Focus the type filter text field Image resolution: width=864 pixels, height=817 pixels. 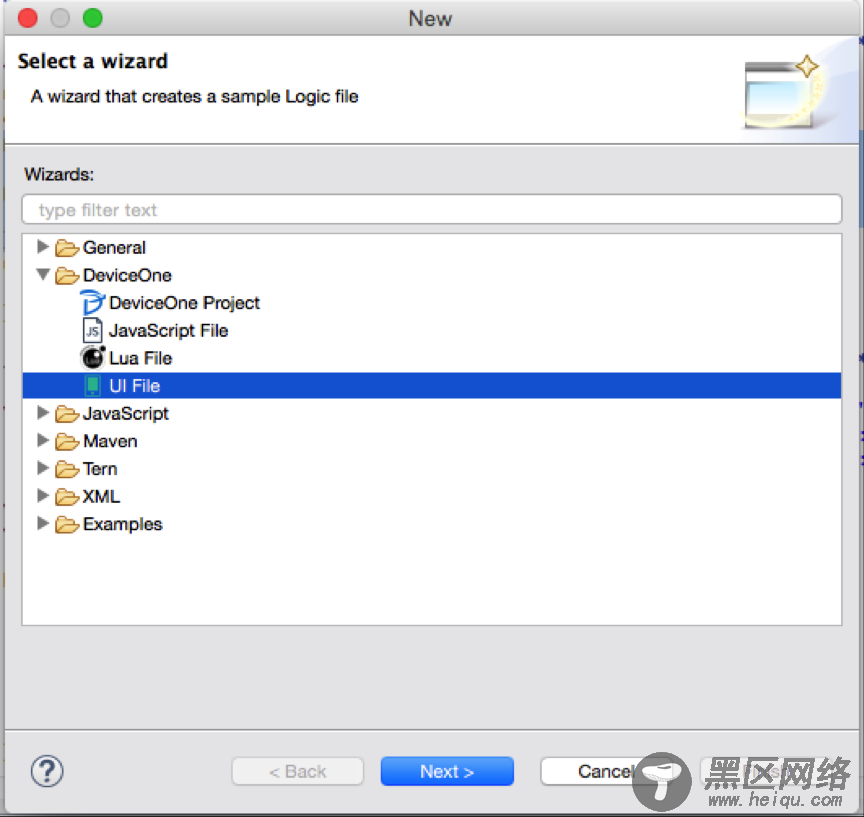431,209
